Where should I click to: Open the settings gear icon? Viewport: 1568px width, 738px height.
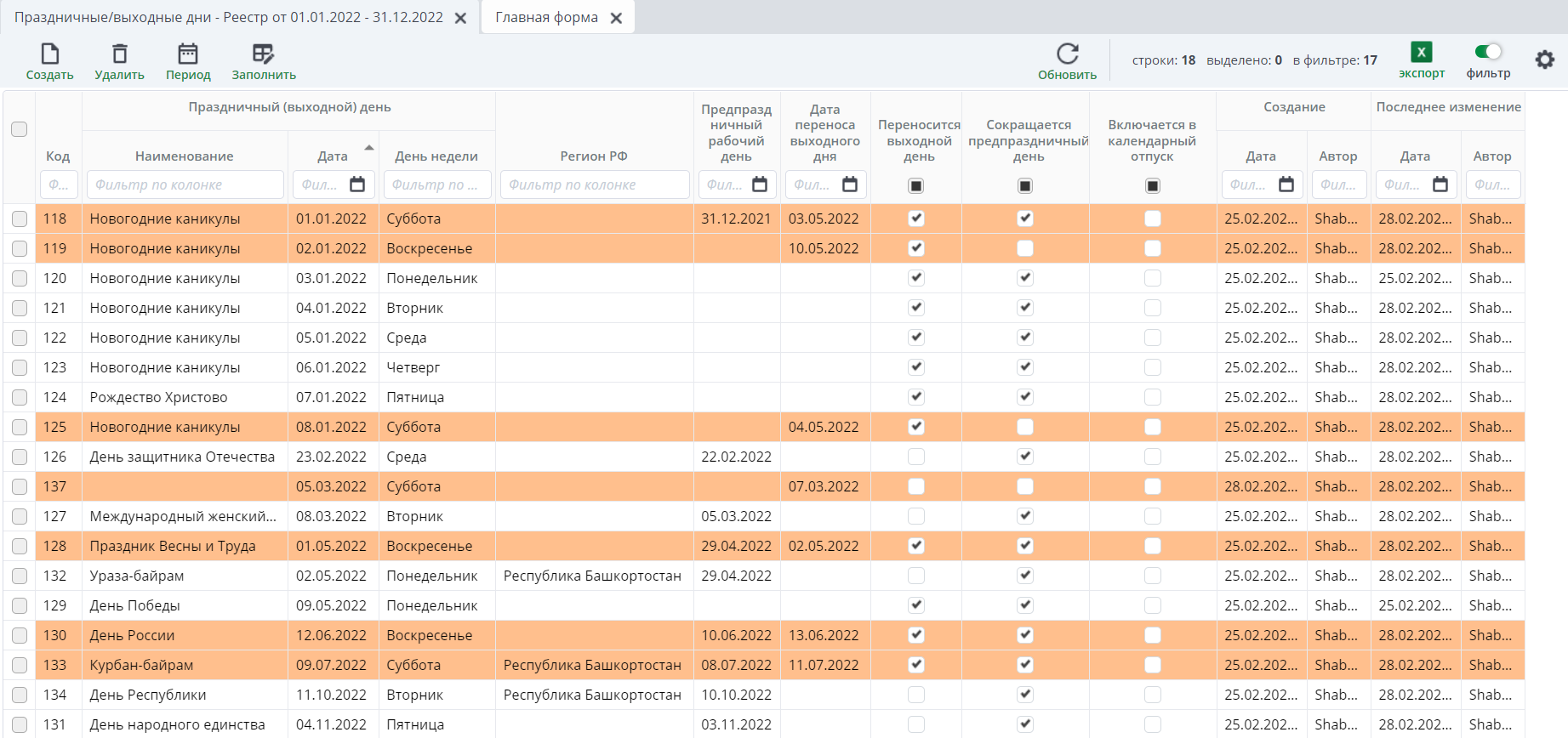[x=1544, y=60]
